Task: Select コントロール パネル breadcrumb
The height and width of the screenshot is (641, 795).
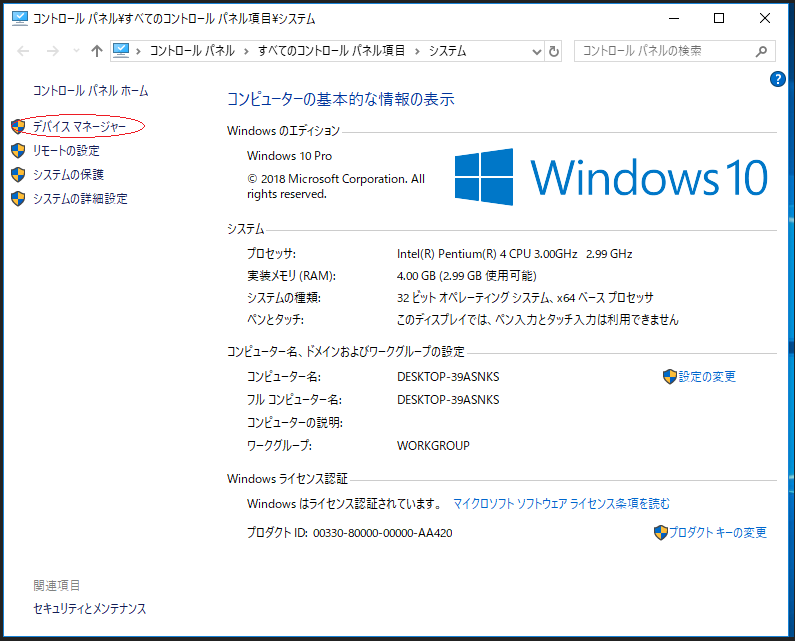Action: tap(192, 51)
